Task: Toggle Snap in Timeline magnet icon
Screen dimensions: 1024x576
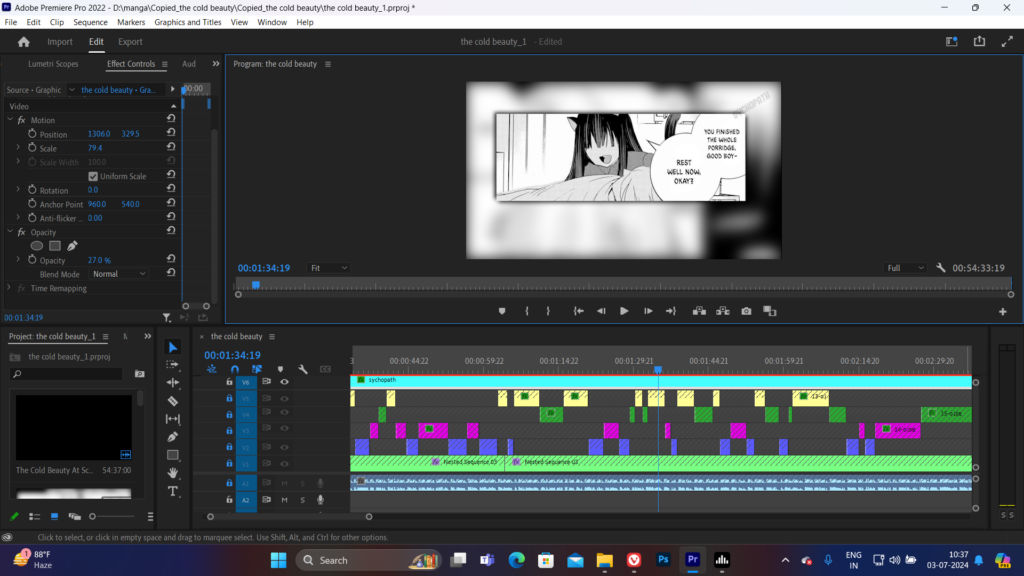Action: click(x=234, y=370)
